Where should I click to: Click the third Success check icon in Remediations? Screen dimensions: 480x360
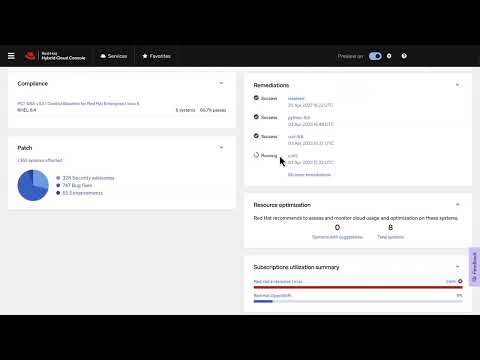[x=256, y=136]
